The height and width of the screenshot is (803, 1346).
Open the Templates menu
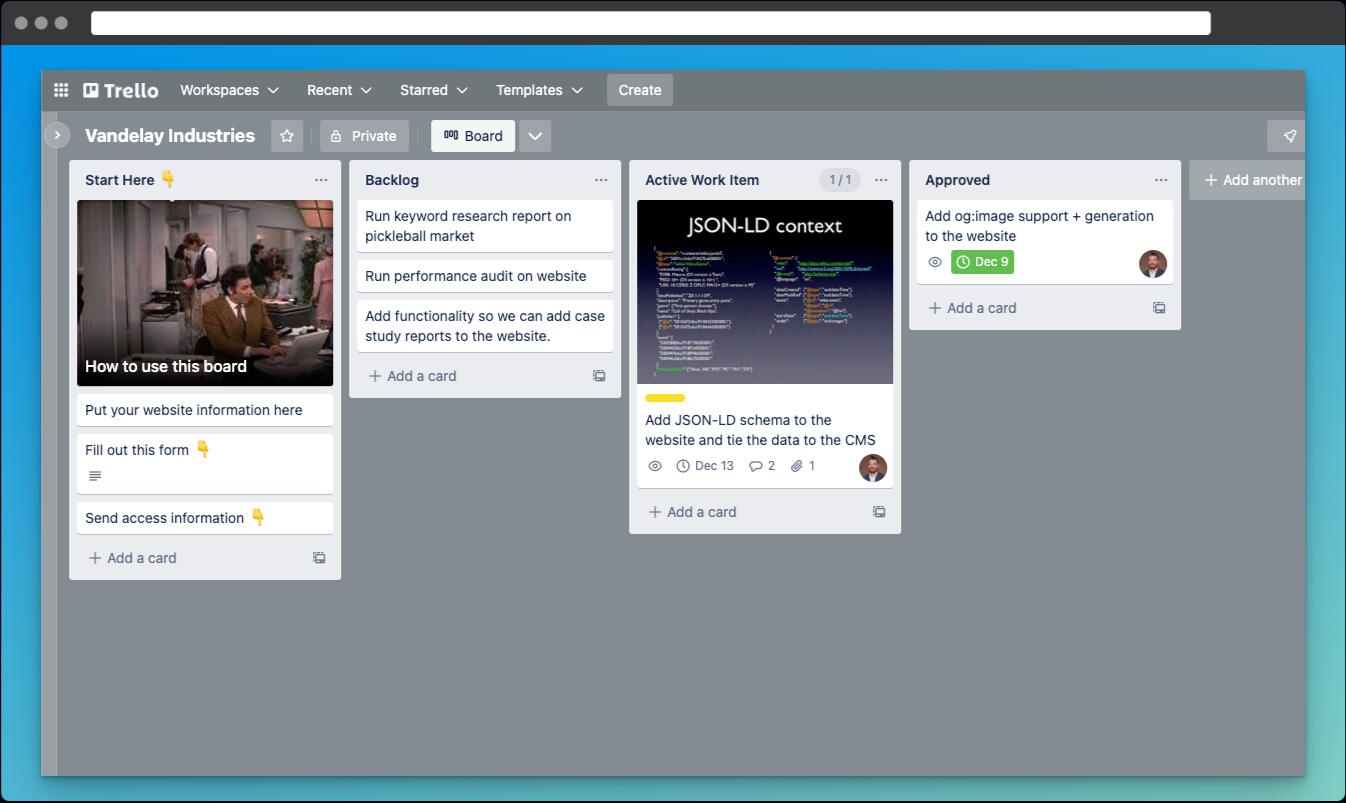point(539,90)
